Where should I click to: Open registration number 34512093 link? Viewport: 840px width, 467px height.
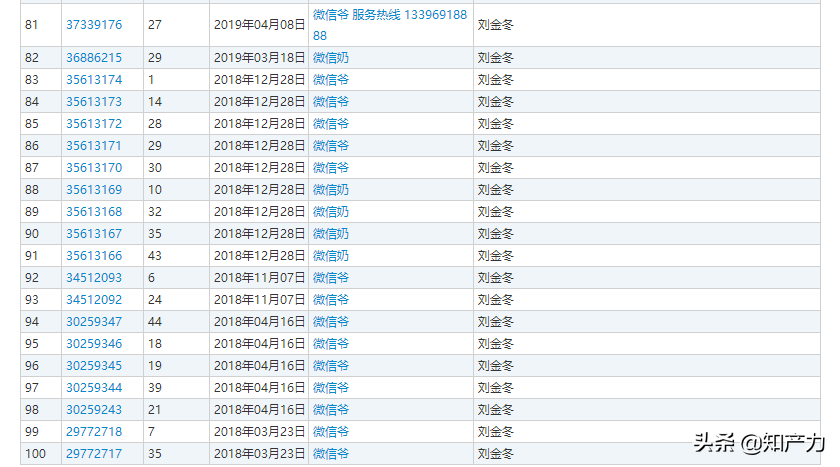click(x=94, y=277)
